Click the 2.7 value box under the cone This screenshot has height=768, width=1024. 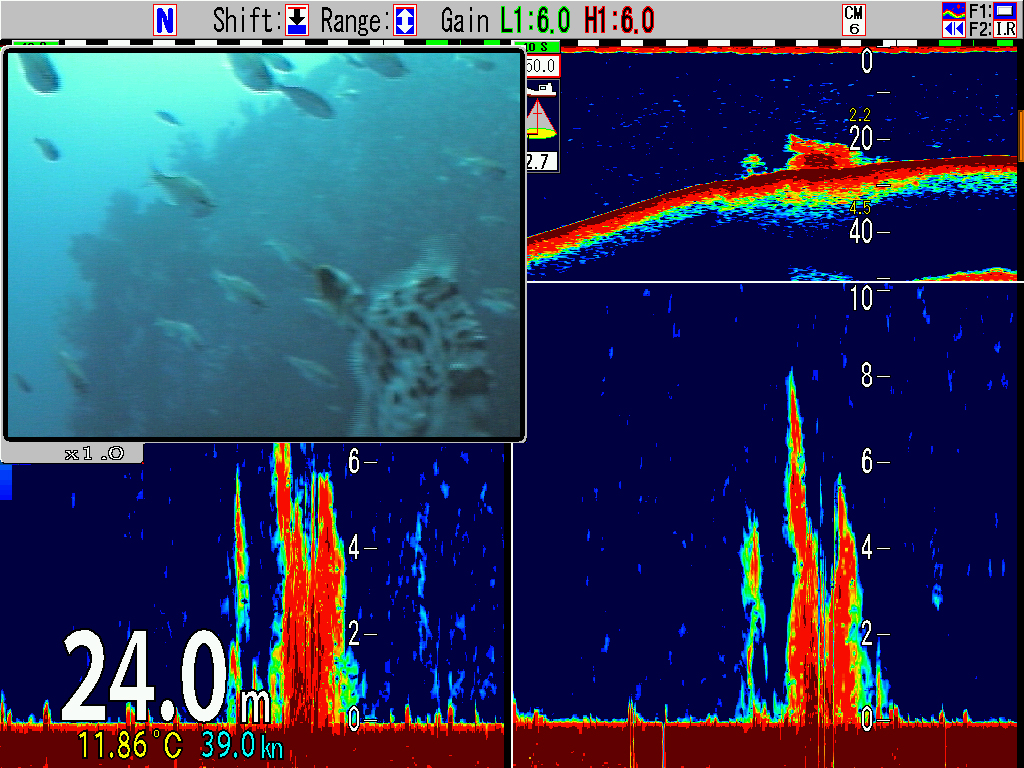point(541,160)
